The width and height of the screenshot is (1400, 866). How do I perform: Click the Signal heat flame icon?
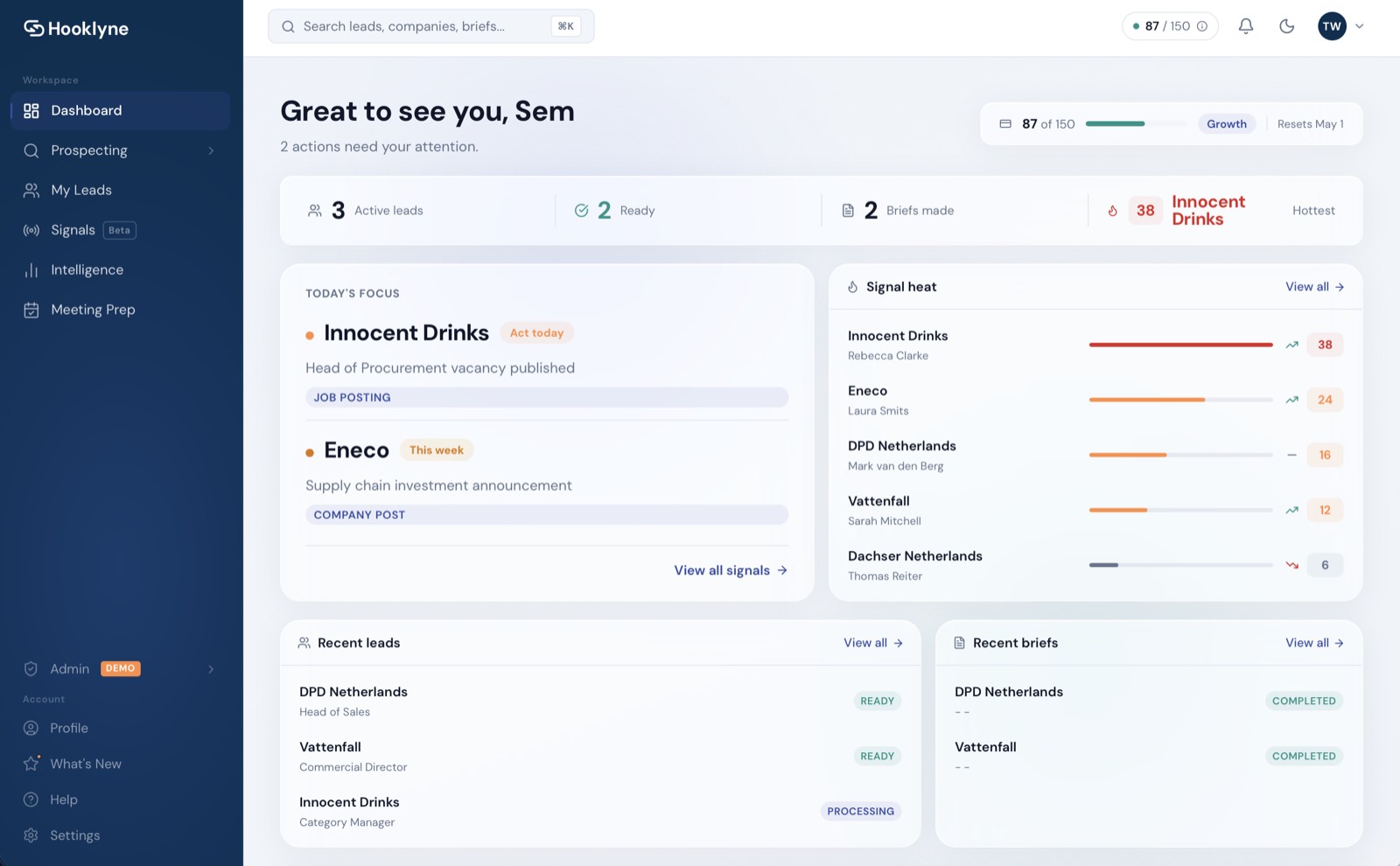853,287
